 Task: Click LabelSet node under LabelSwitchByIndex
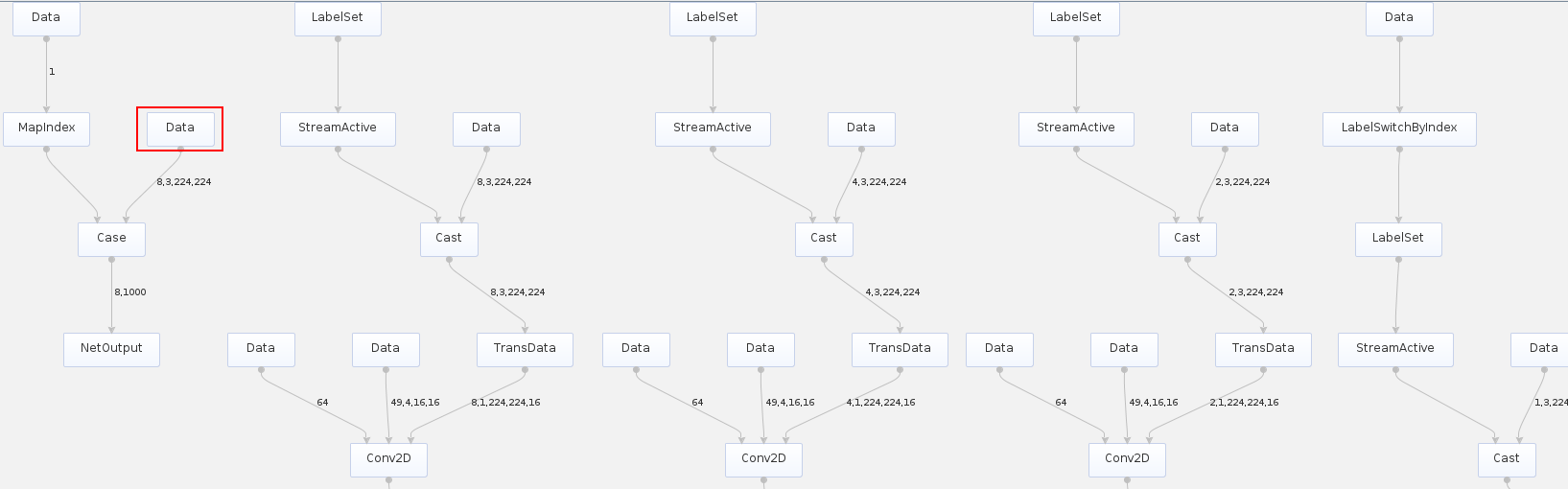click(x=1398, y=239)
